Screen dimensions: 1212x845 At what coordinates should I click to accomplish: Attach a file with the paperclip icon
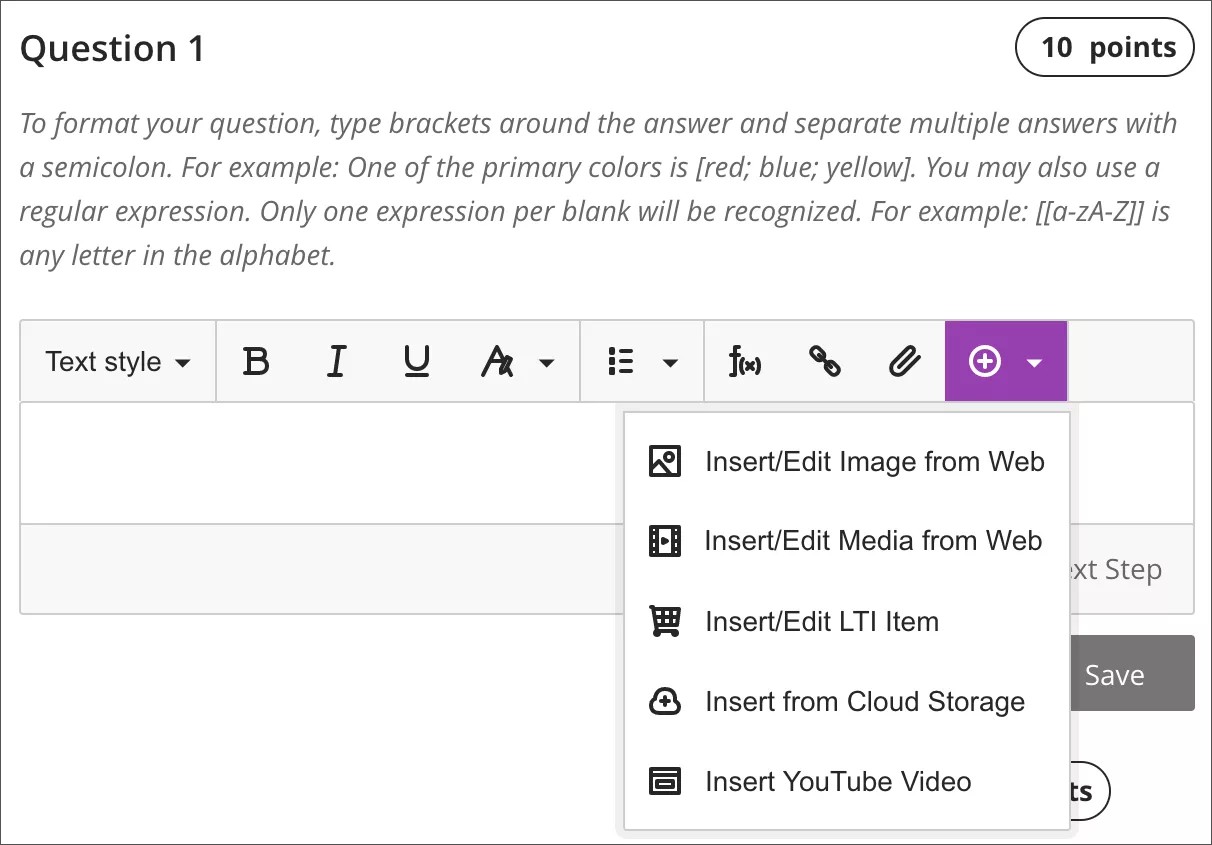point(905,361)
